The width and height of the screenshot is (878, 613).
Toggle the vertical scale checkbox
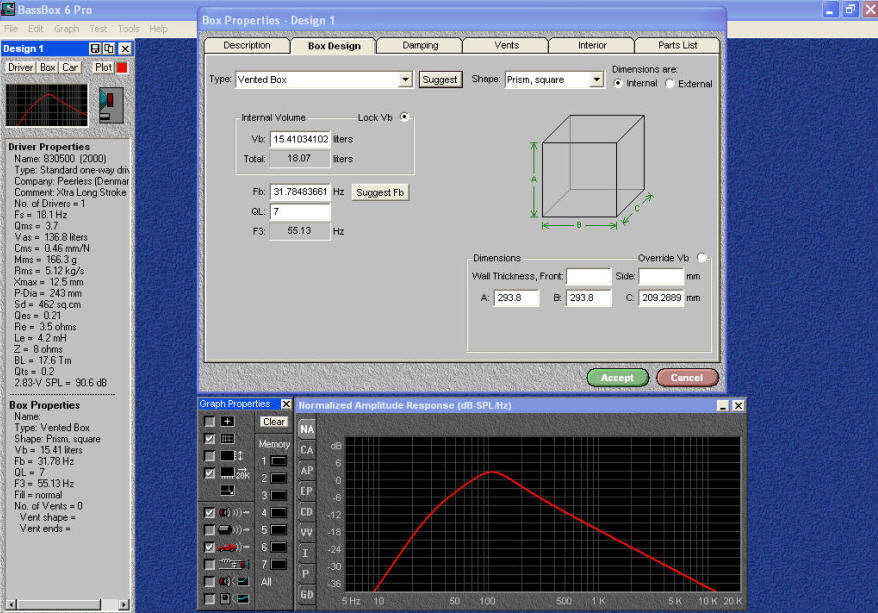[209, 456]
